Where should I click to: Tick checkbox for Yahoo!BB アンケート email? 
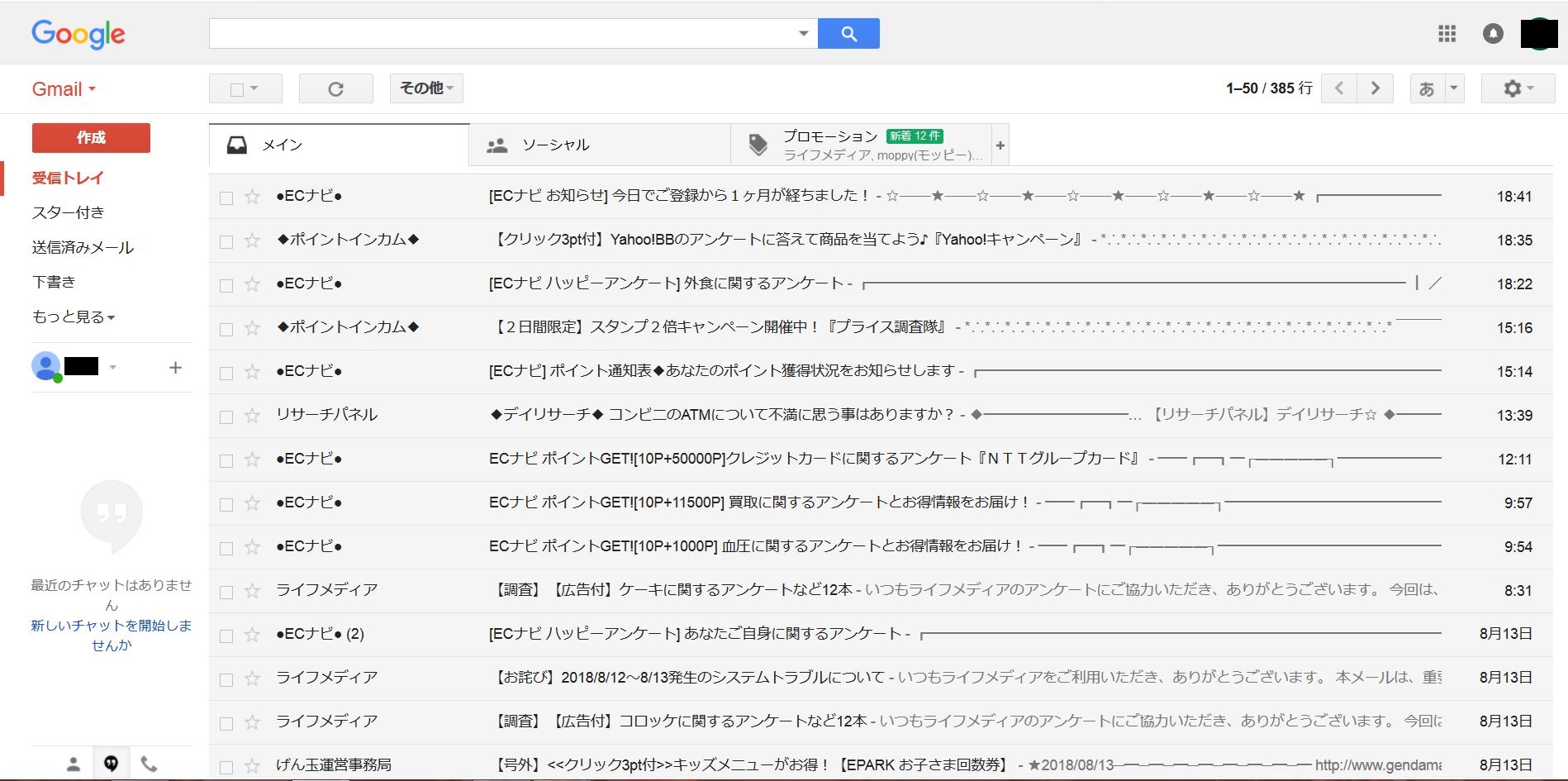(x=226, y=241)
